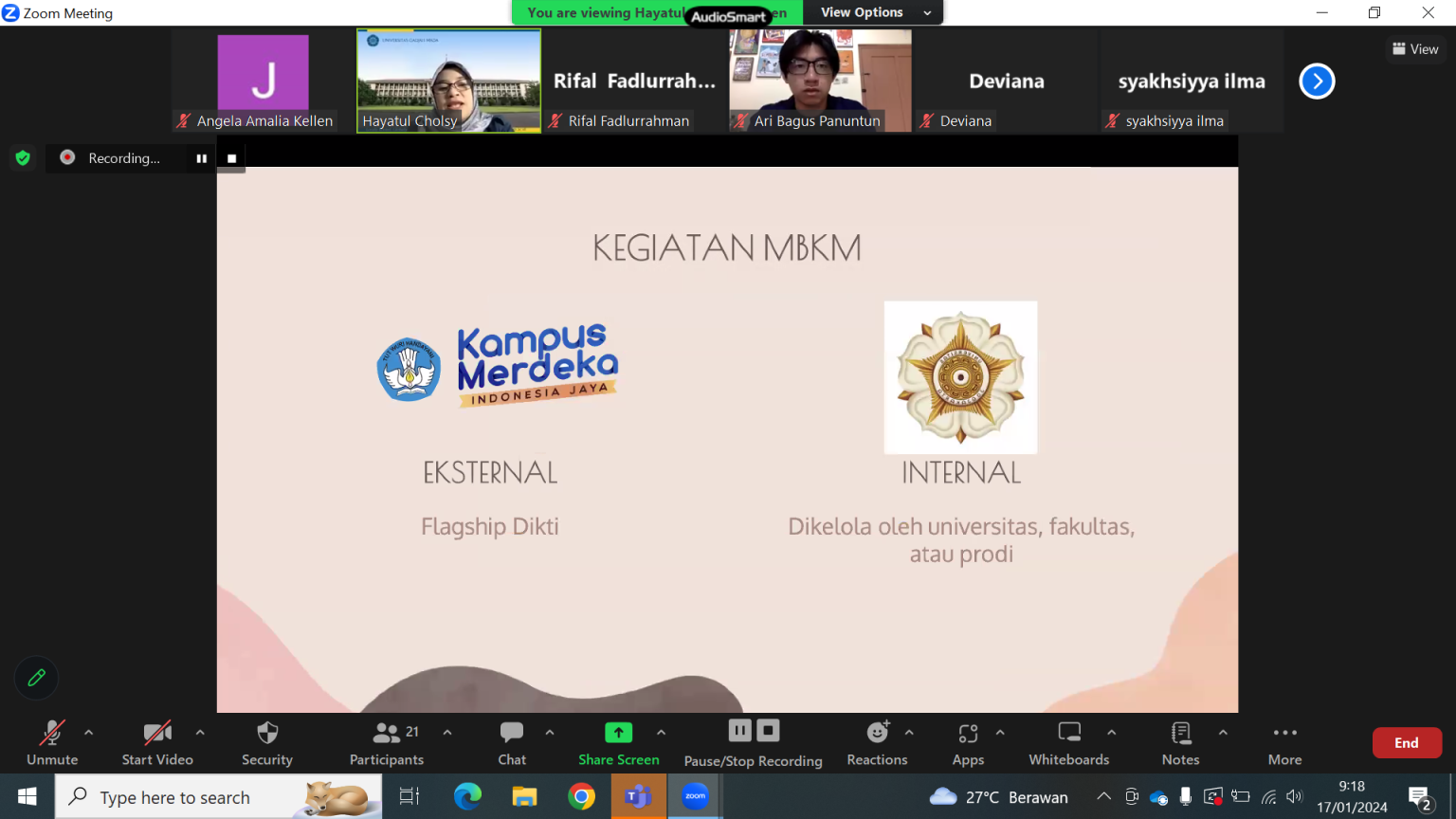Image resolution: width=1456 pixels, height=819 pixels.
Task: Open Task View in taskbar
Action: click(x=409, y=797)
